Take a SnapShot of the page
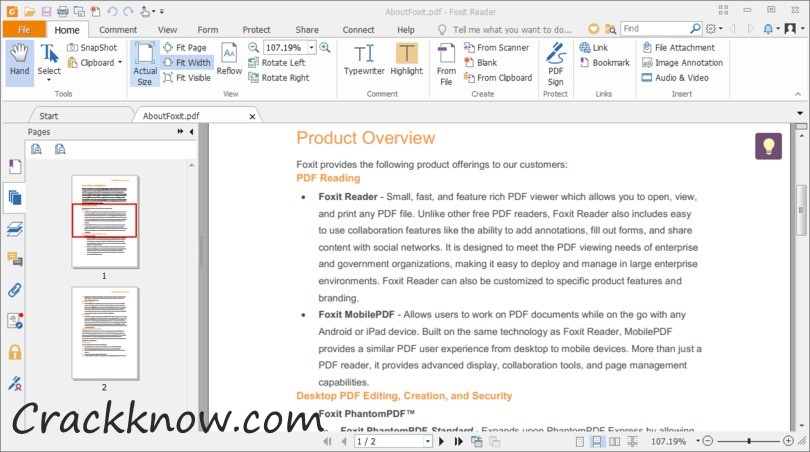Viewport: 810px width, 452px height. tap(92, 48)
